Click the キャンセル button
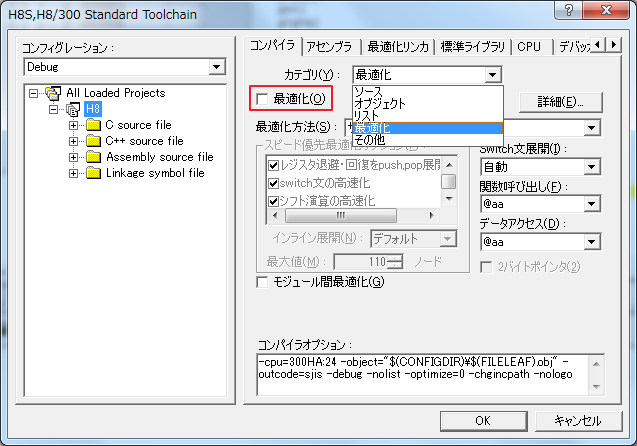This screenshot has width=637, height=446. point(577,421)
